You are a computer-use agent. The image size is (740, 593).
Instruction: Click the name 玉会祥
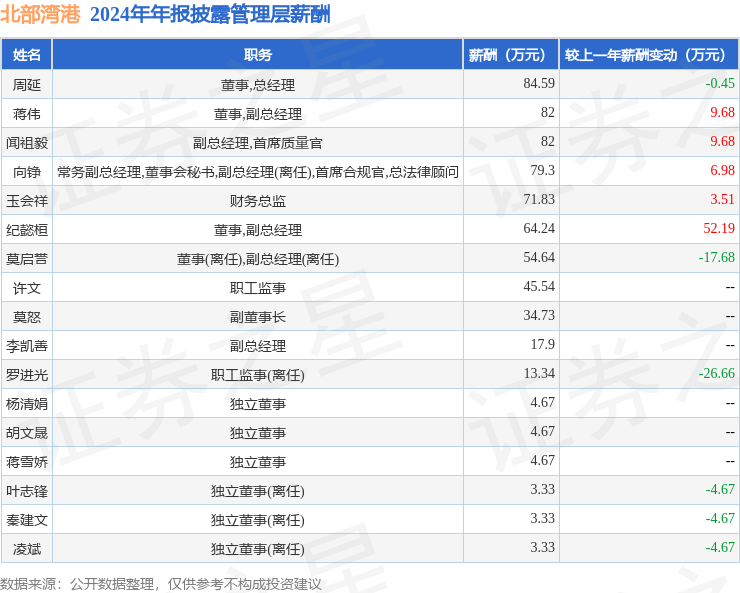(27, 201)
